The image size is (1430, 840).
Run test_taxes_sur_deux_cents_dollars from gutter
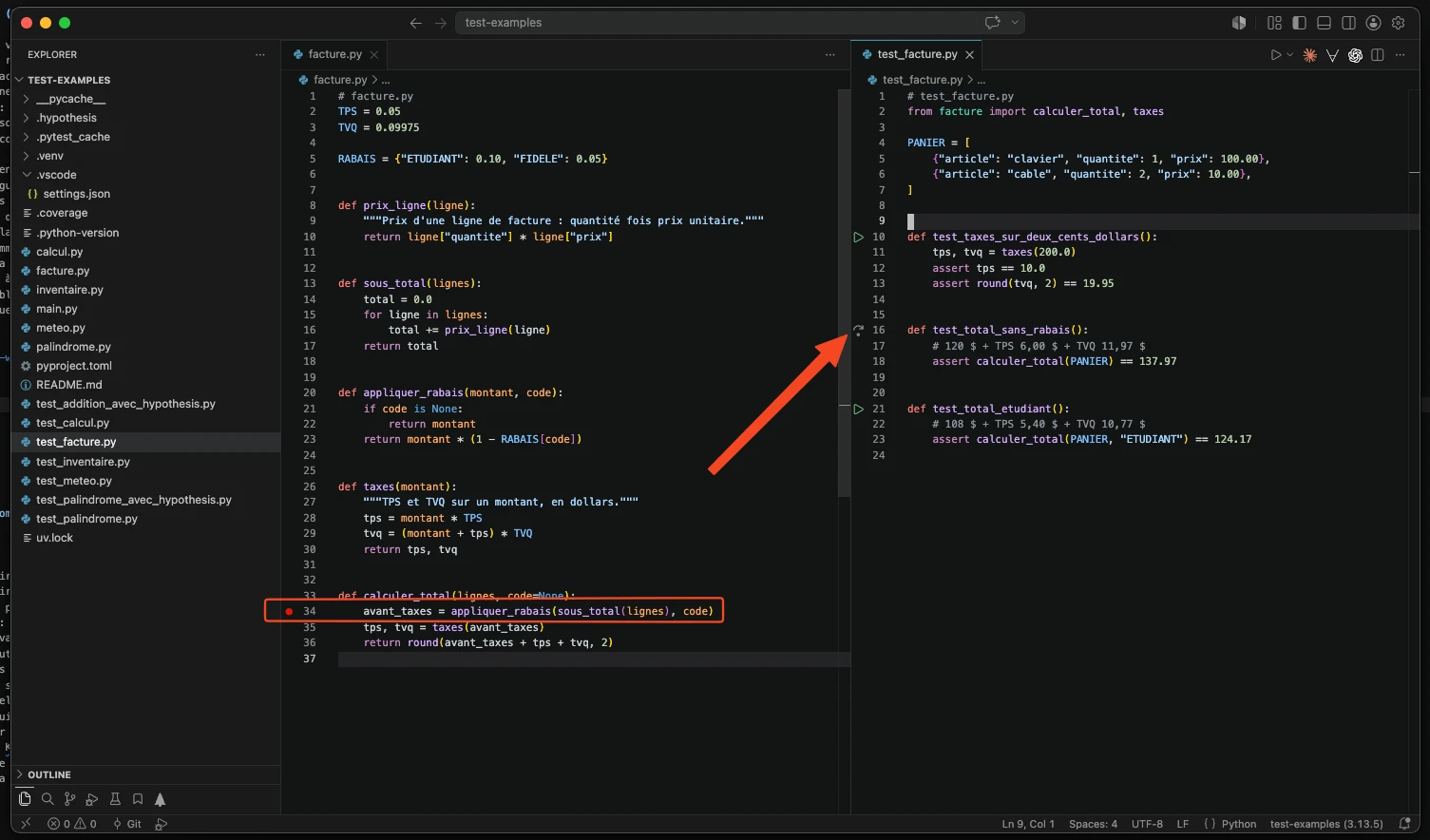coord(858,237)
